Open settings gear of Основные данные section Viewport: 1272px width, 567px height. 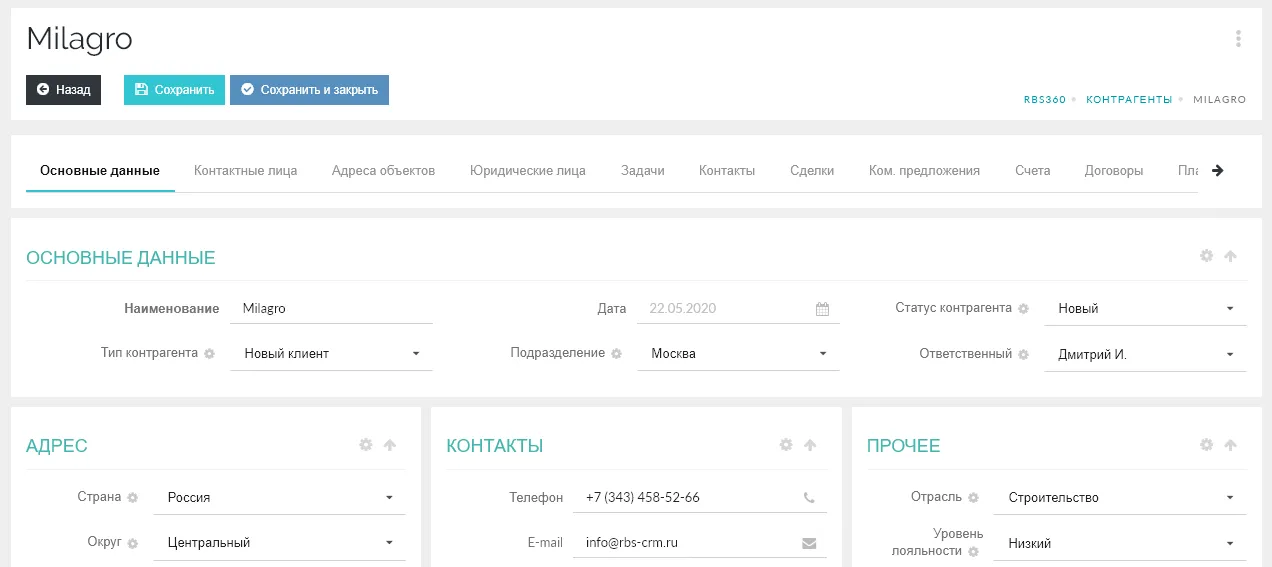pos(1206,256)
